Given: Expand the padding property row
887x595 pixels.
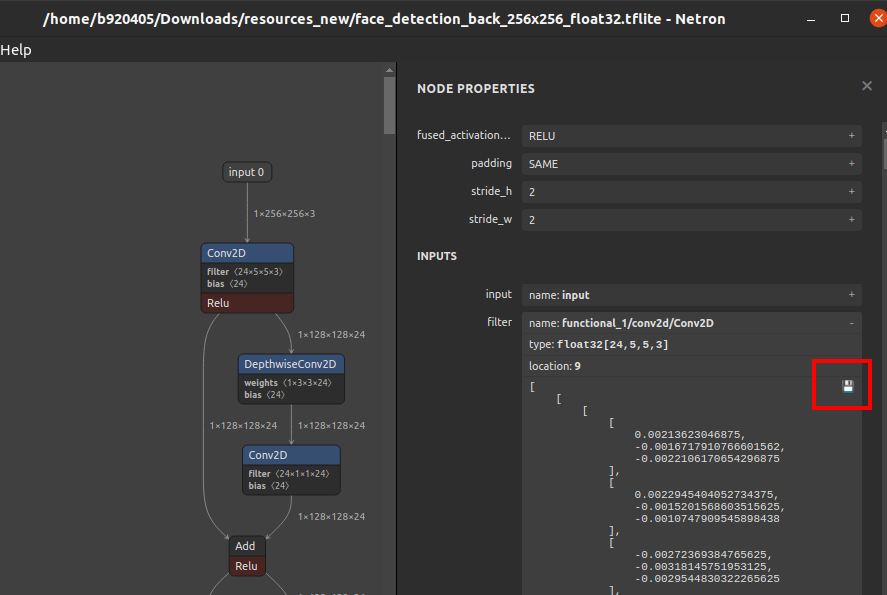Looking at the screenshot, I should (x=849, y=163).
